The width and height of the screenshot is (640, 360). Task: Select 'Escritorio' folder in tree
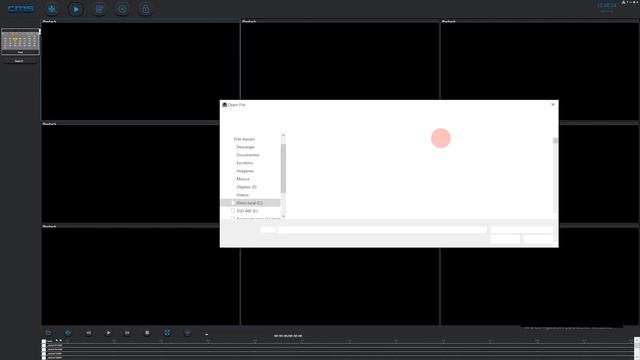click(244, 163)
